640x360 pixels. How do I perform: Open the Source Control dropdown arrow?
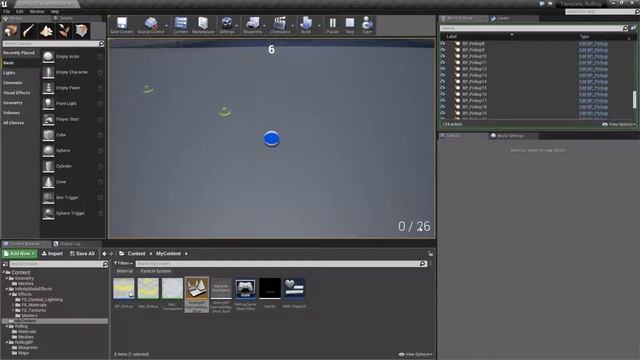[167, 25]
